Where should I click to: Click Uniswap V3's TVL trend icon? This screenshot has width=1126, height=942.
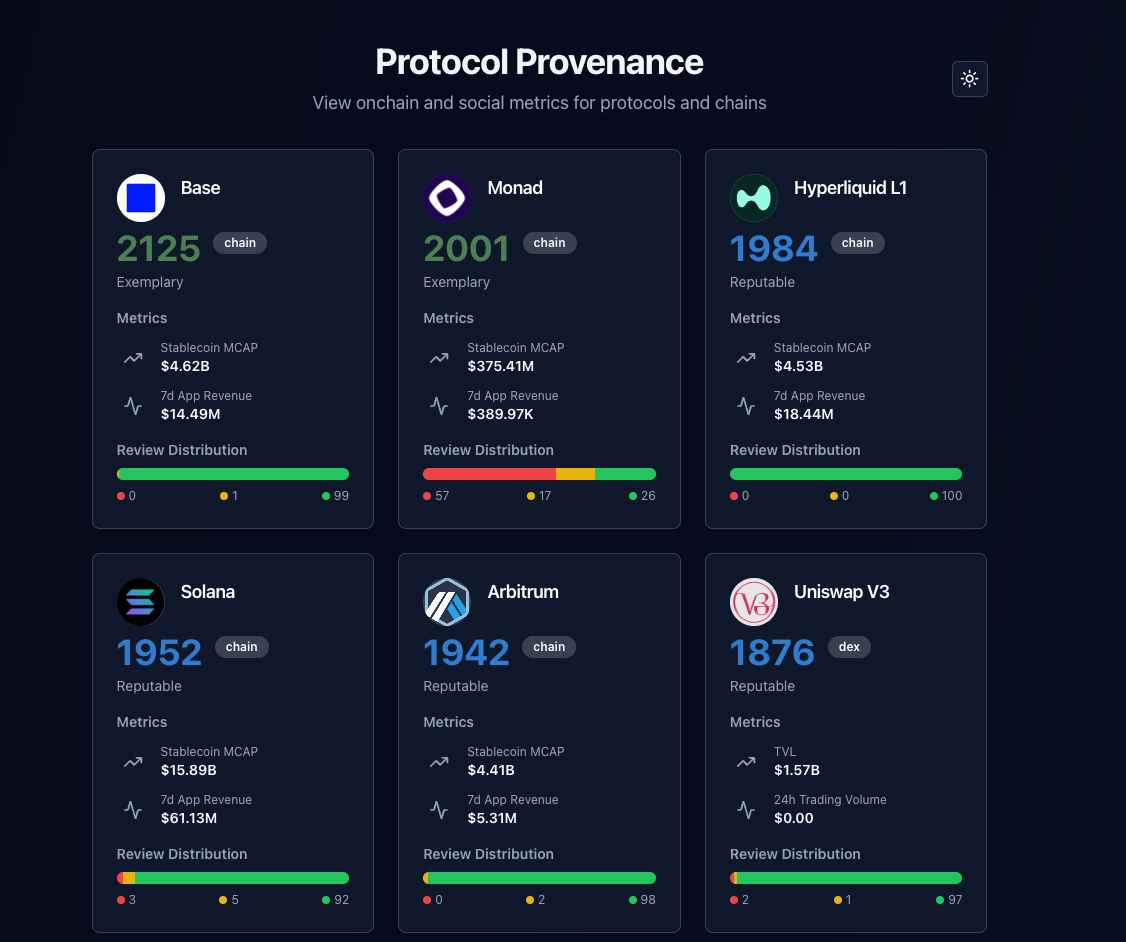pyautogui.click(x=746, y=761)
